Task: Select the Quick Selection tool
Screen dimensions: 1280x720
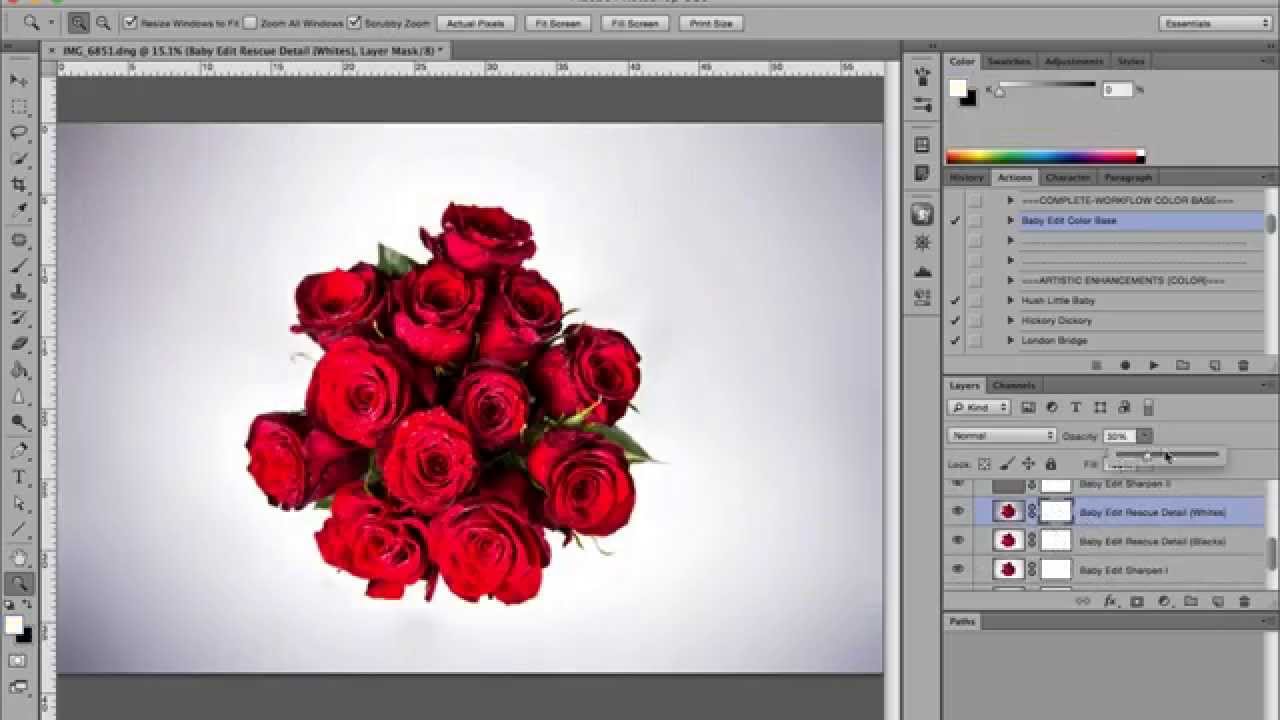Action: click(19, 158)
